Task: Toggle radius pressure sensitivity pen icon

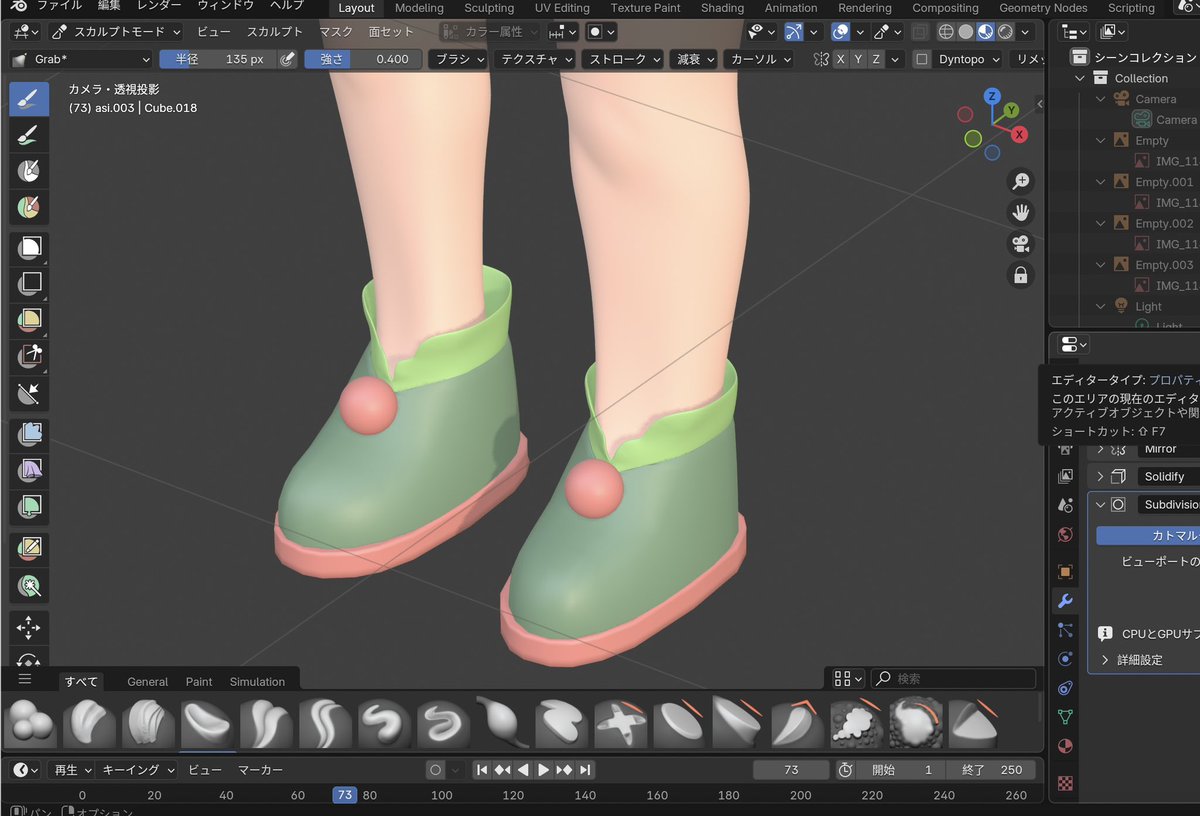Action: [x=287, y=59]
